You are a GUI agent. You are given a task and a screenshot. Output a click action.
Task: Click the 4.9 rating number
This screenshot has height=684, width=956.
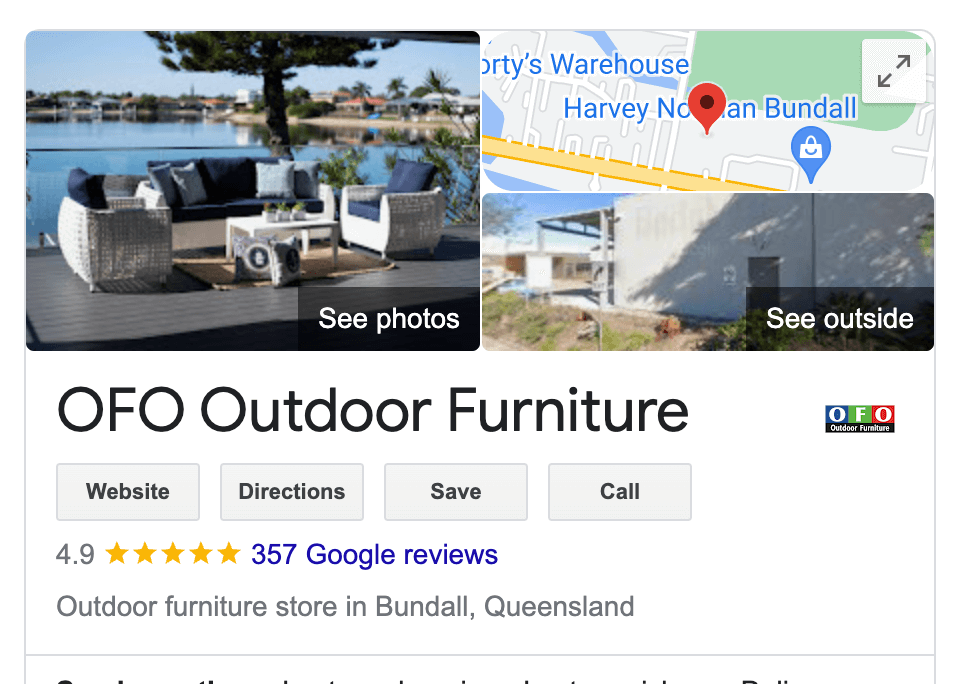[x=76, y=555]
